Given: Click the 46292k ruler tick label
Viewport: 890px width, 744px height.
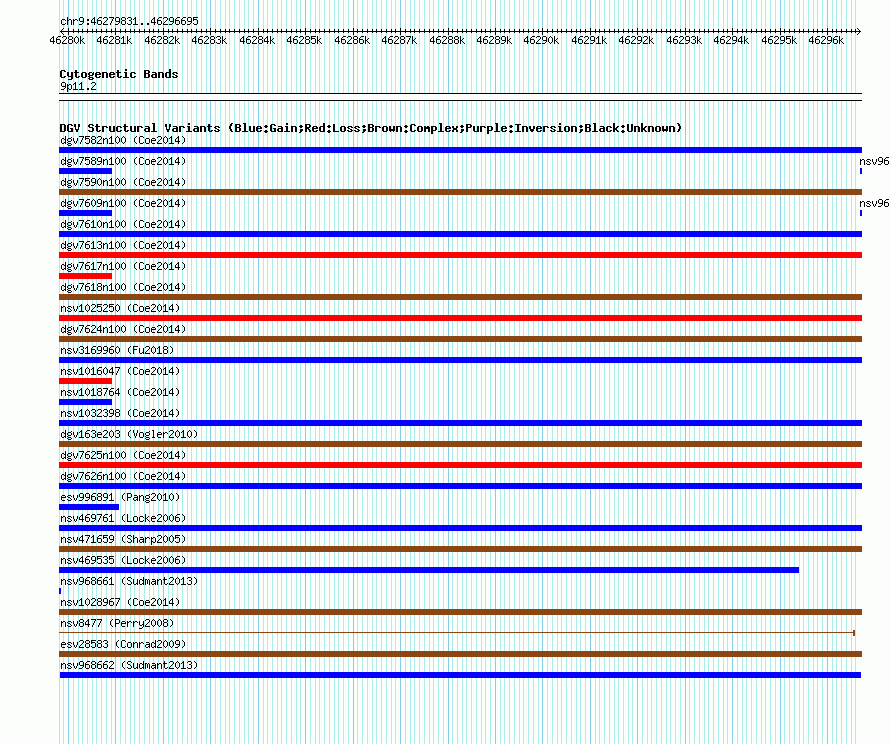Looking at the screenshot, I should (636, 40).
